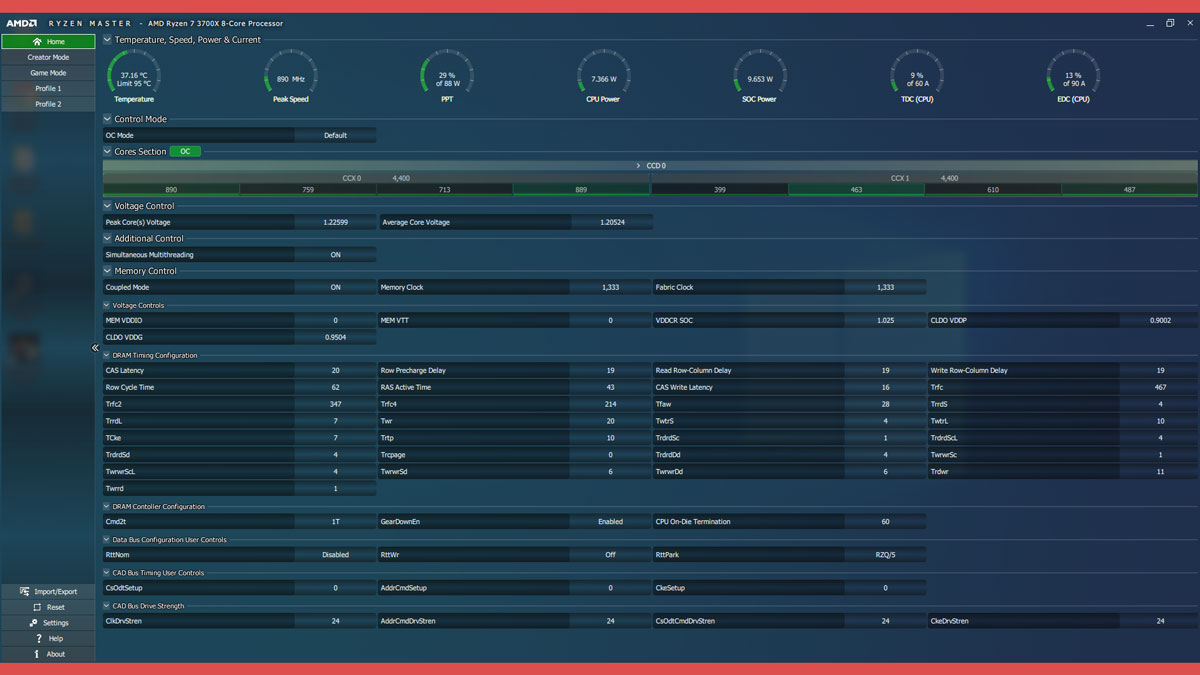Collapse the DRAM Contoller Configuration subsection
The height and width of the screenshot is (675, 1200).
point(107,507)
